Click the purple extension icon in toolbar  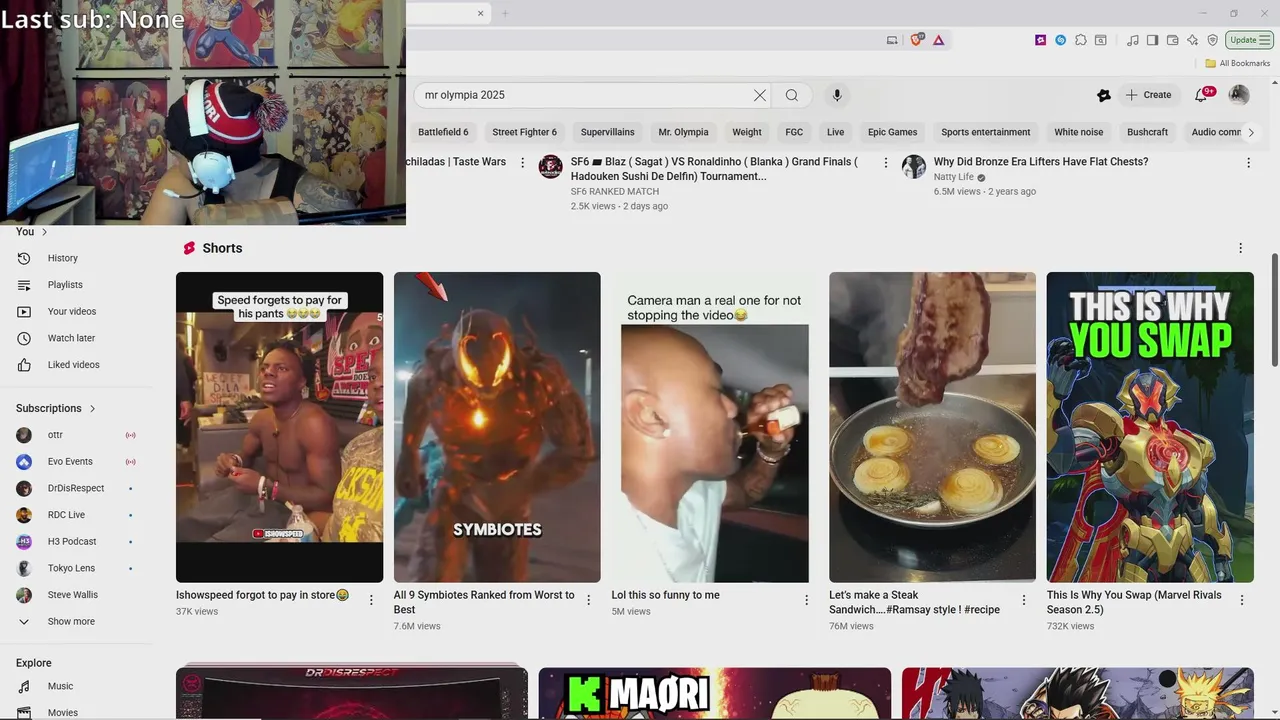(1040, 40)
